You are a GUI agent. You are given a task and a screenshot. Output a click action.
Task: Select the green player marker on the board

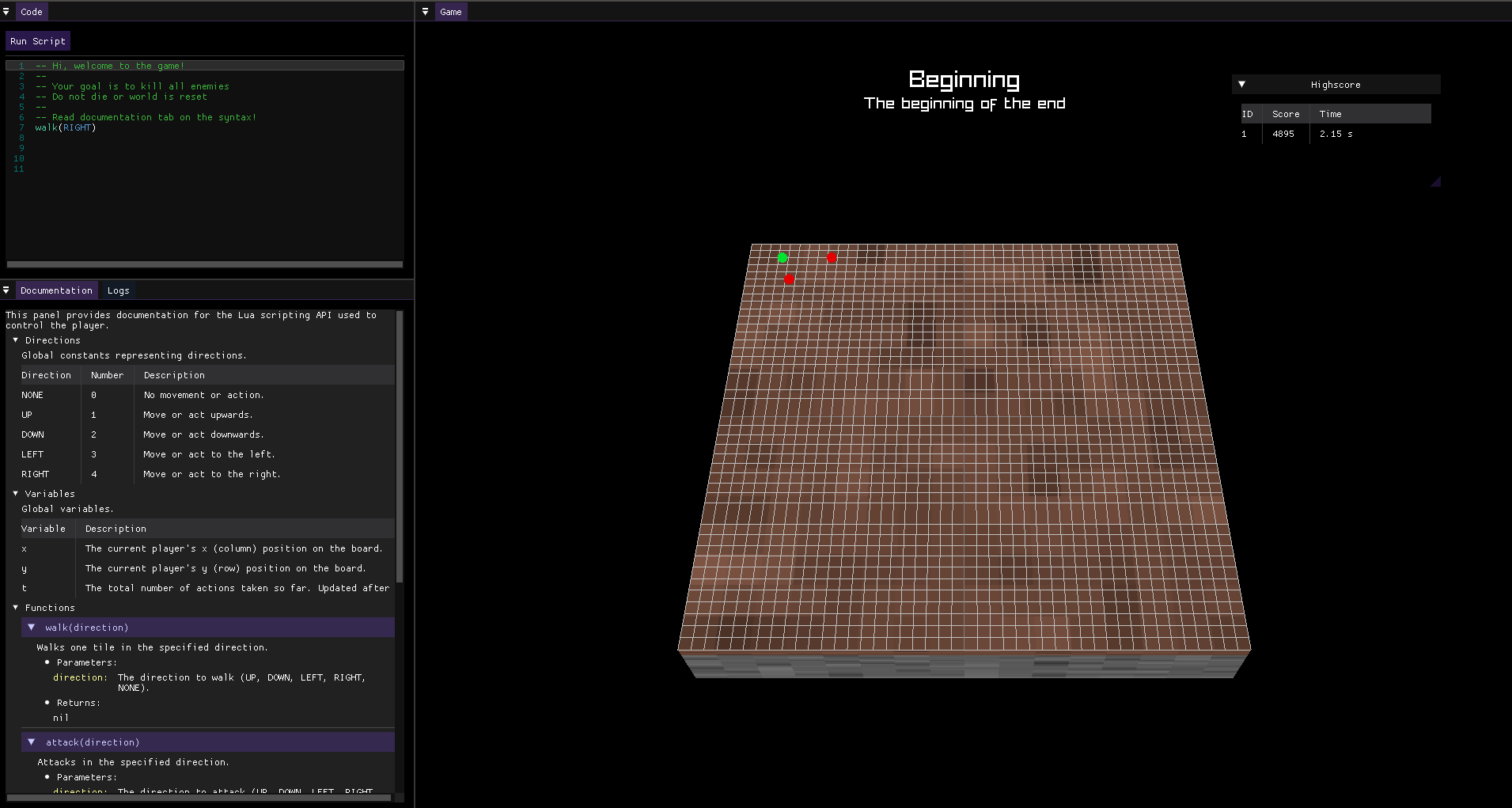tap(783, 258)
